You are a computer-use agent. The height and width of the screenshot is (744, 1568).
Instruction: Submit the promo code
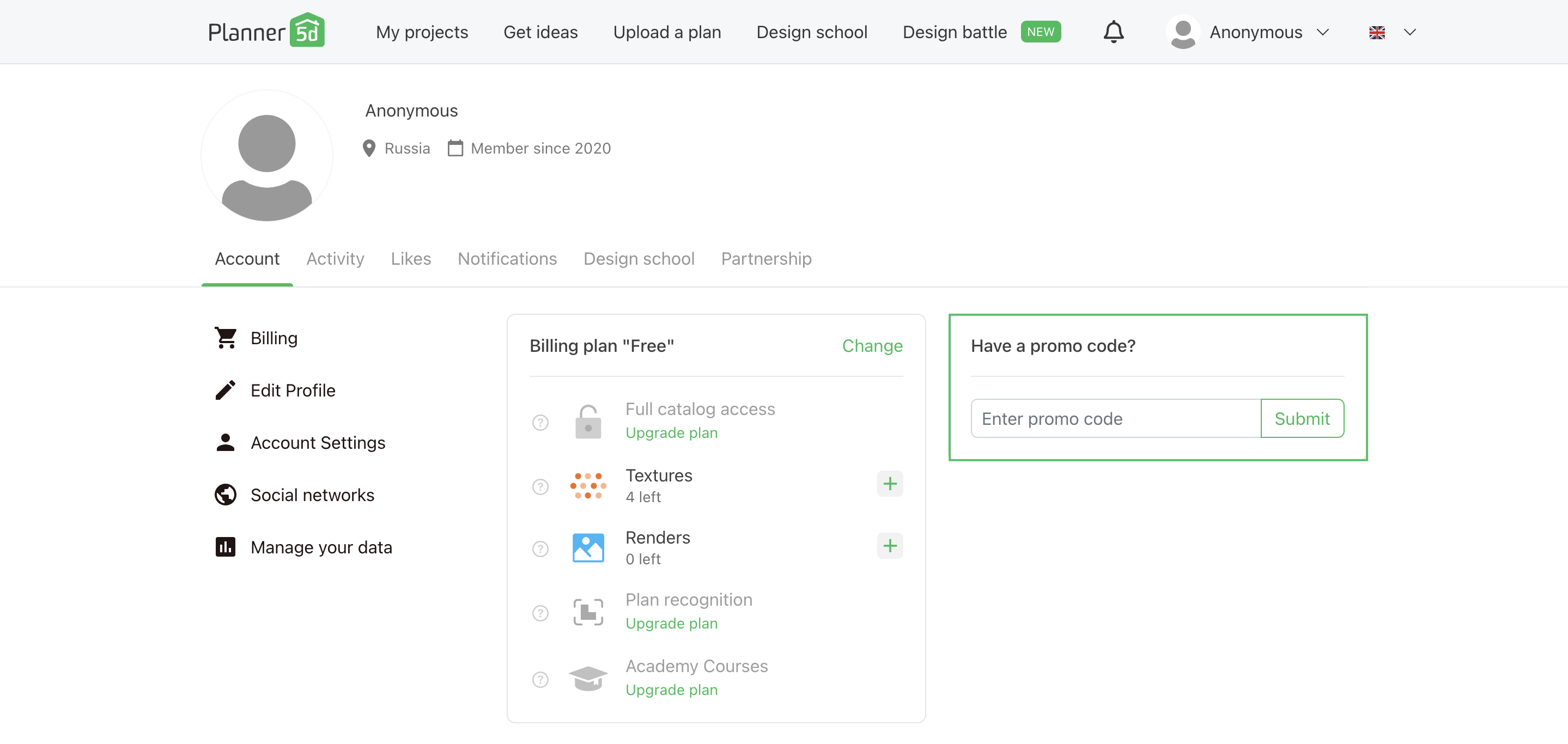[x=1302, y=418]
